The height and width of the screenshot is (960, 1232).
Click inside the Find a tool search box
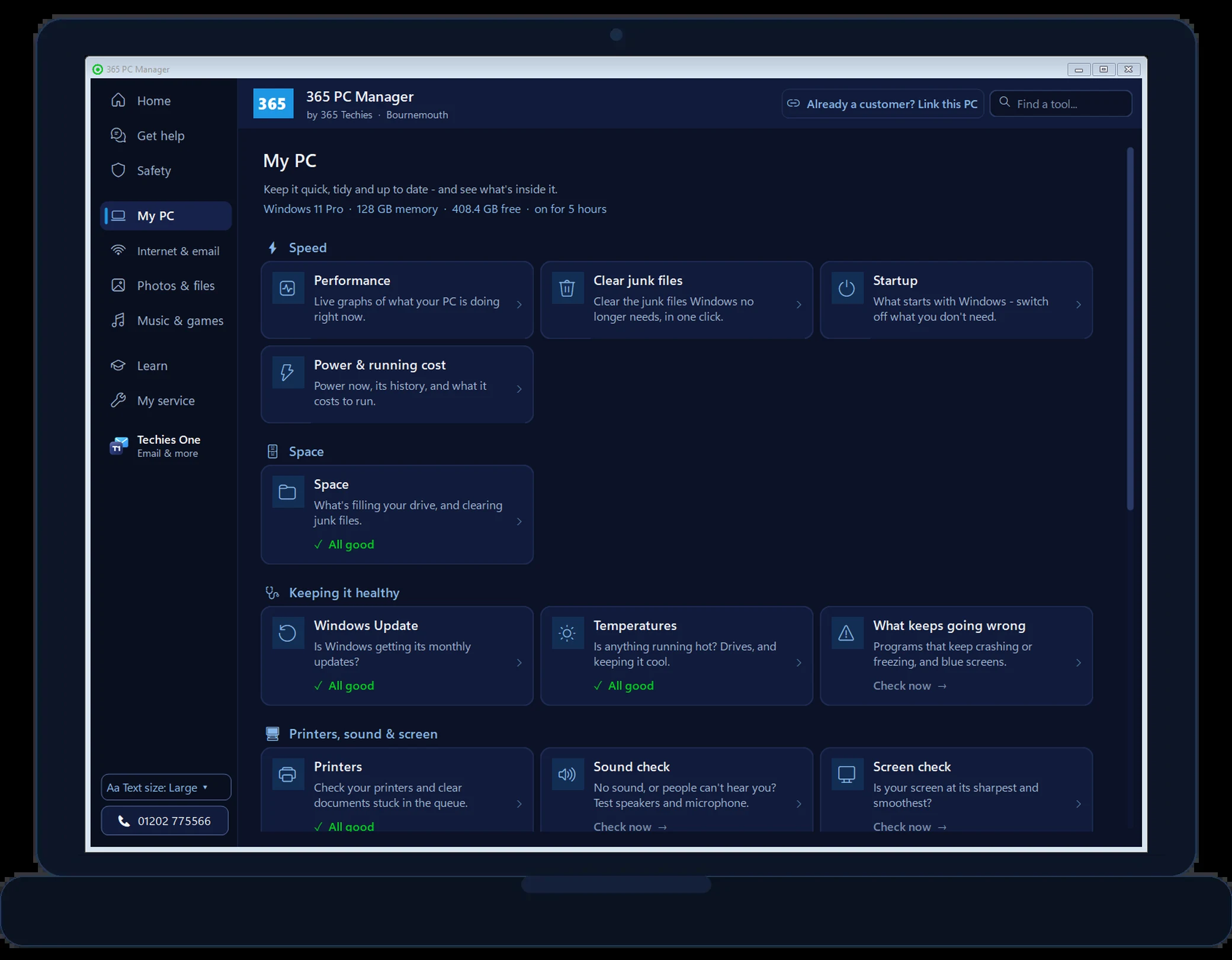[x=1061, y=104]
